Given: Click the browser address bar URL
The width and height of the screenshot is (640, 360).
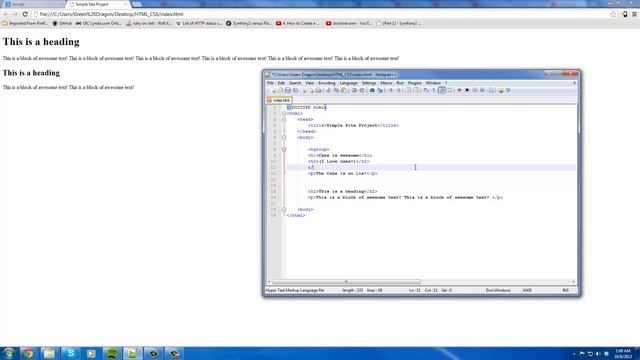Looking at the screenshot, I should click(111, 14).
